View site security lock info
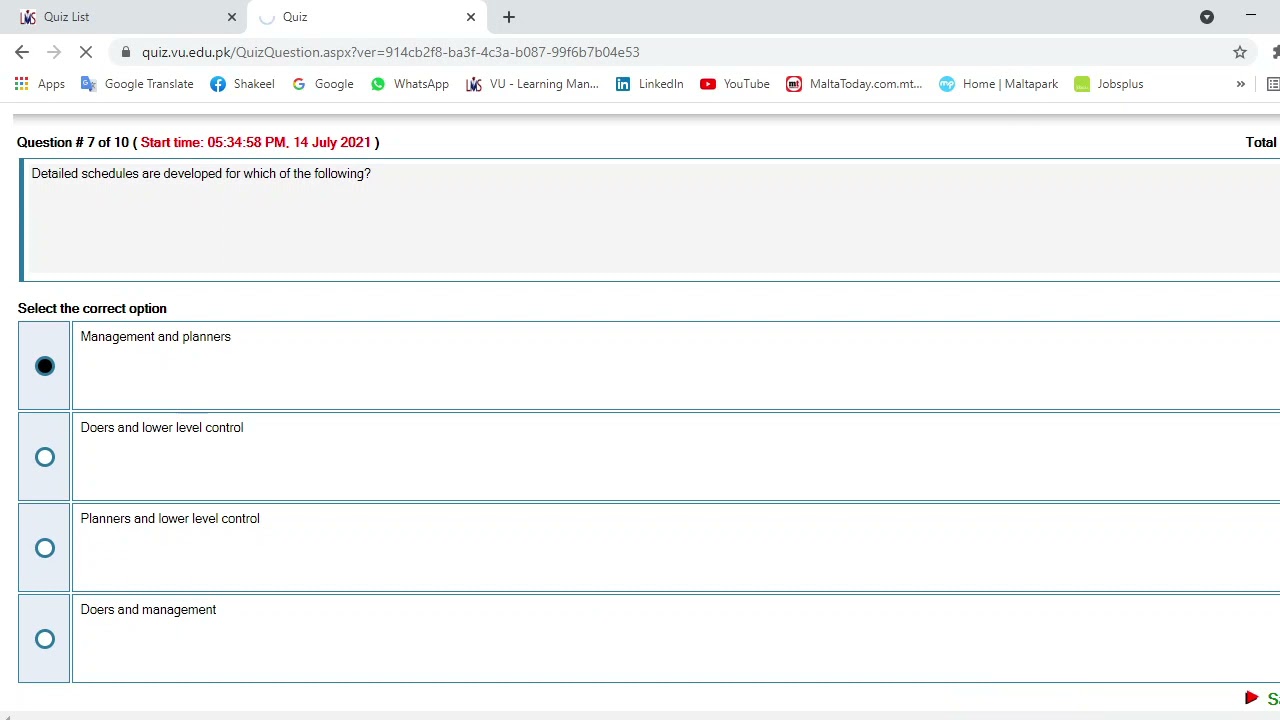The height and width of the screenshot is (720, 1280). (125, 52)
